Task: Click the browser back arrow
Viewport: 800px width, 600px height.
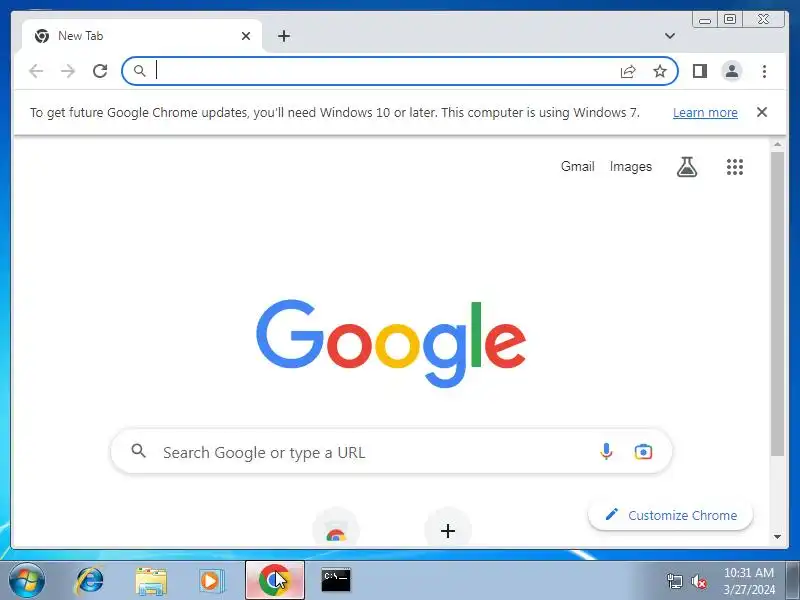Action: coord(36,71)
